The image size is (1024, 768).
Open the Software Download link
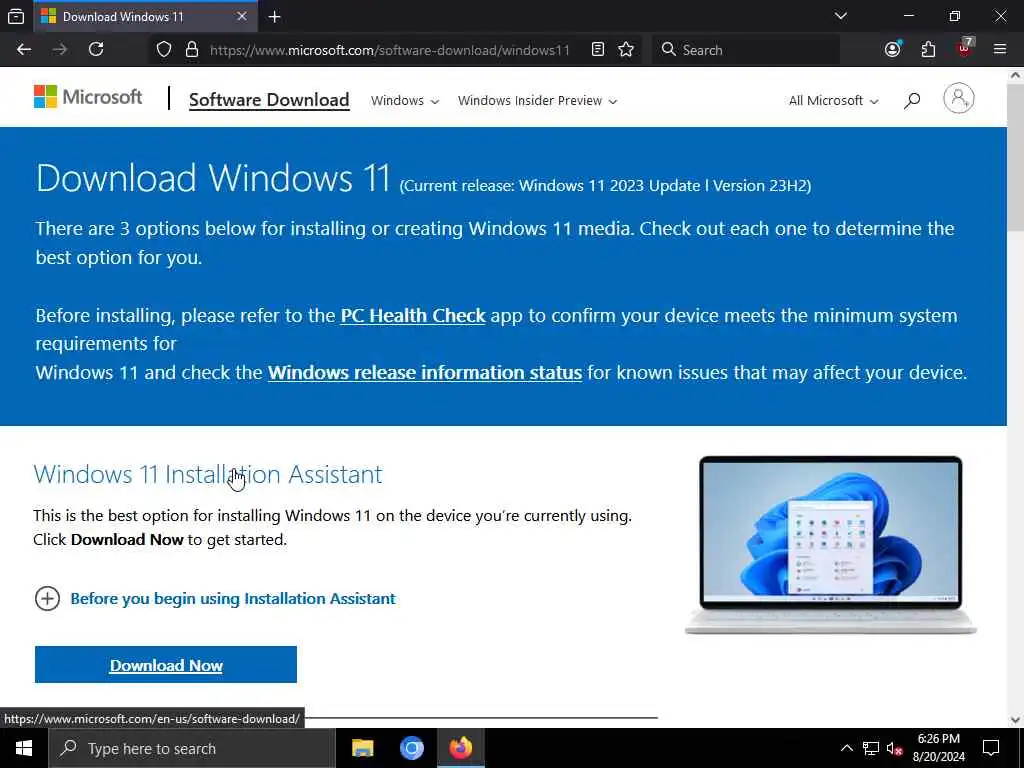[x=269, y=100]
